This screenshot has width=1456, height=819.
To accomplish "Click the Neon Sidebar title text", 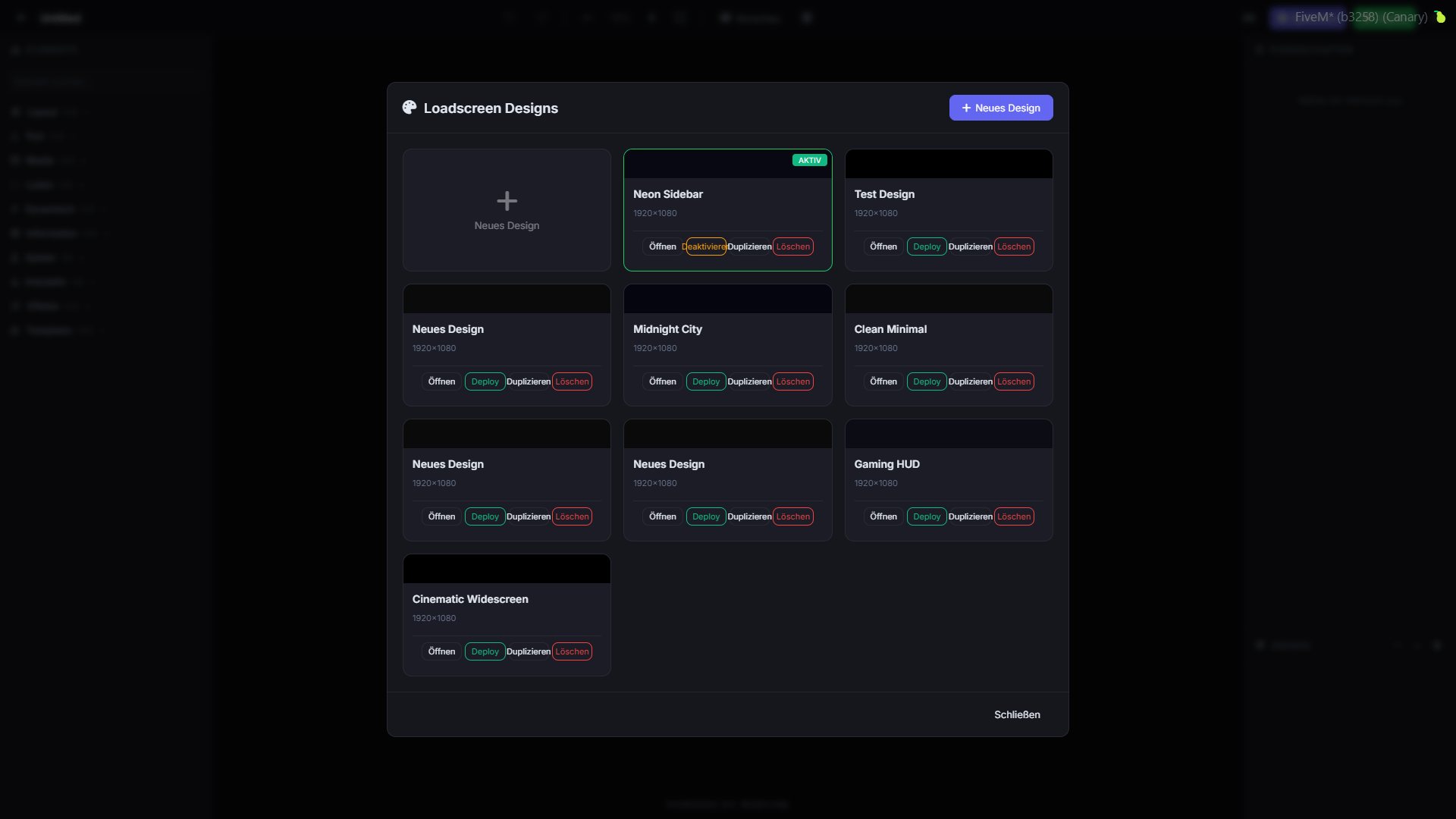I will coord(667,194).
